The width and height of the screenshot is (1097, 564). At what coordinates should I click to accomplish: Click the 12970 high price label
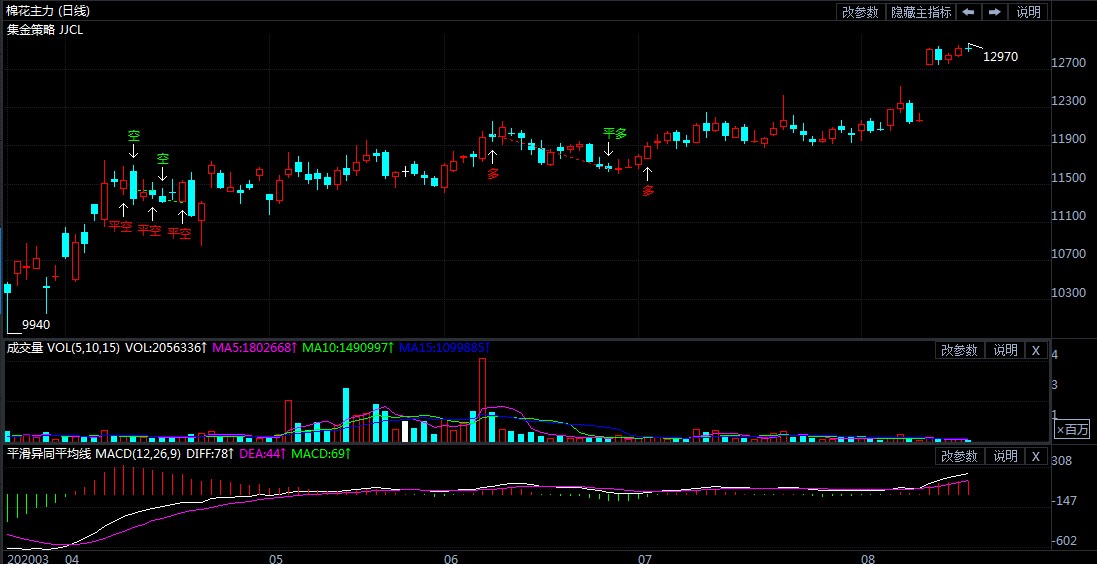pos(1000,57)
